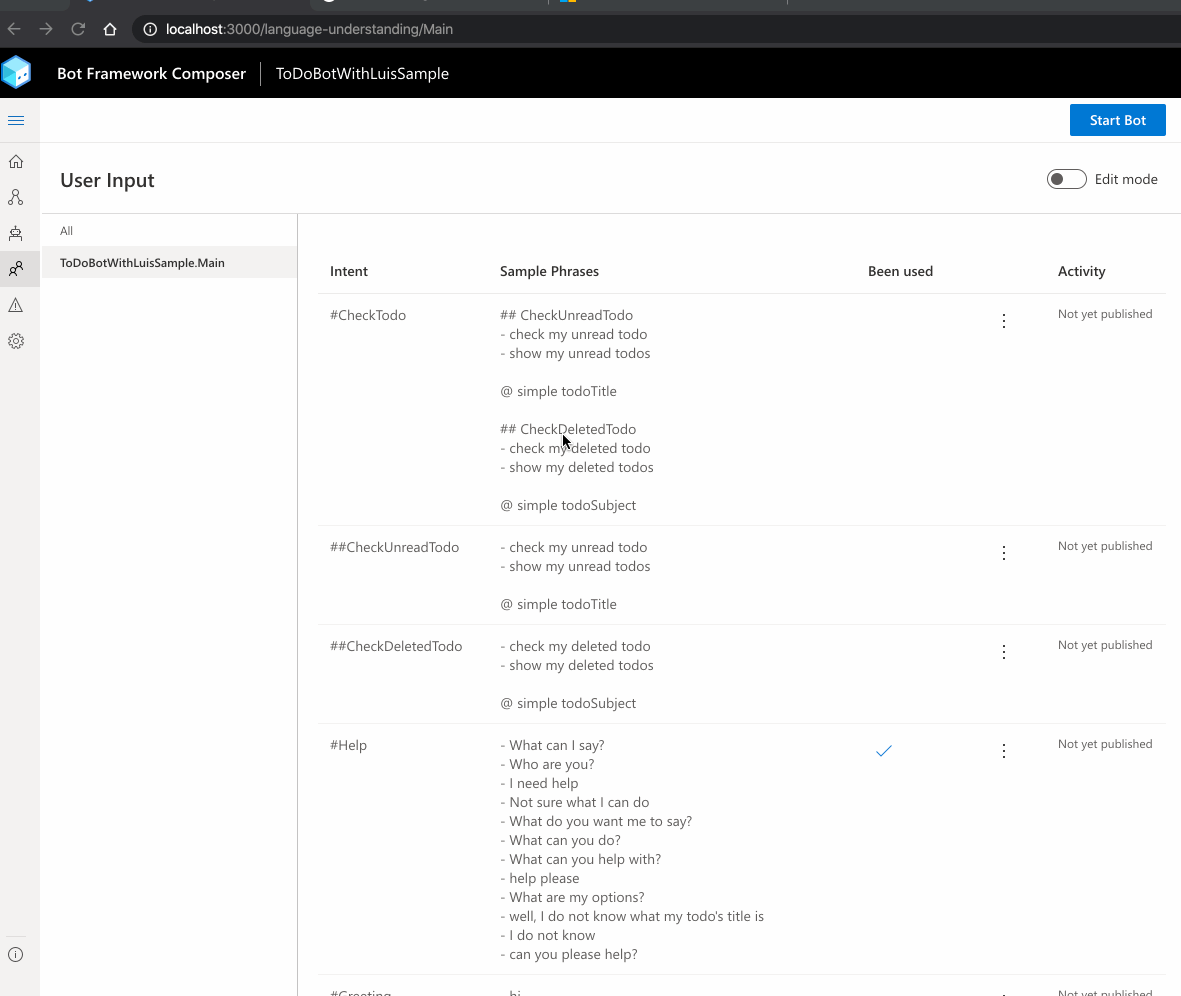Open more options for #CheckTodo row

[x=1004, y=321]
